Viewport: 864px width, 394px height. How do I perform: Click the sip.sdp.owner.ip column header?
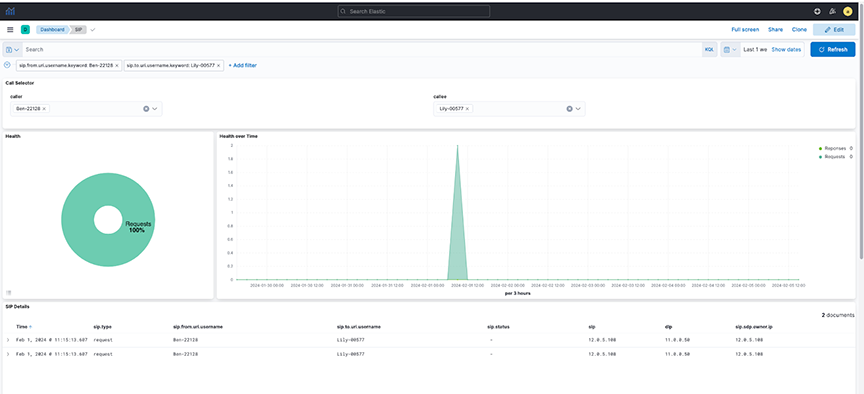coord(753,327)
